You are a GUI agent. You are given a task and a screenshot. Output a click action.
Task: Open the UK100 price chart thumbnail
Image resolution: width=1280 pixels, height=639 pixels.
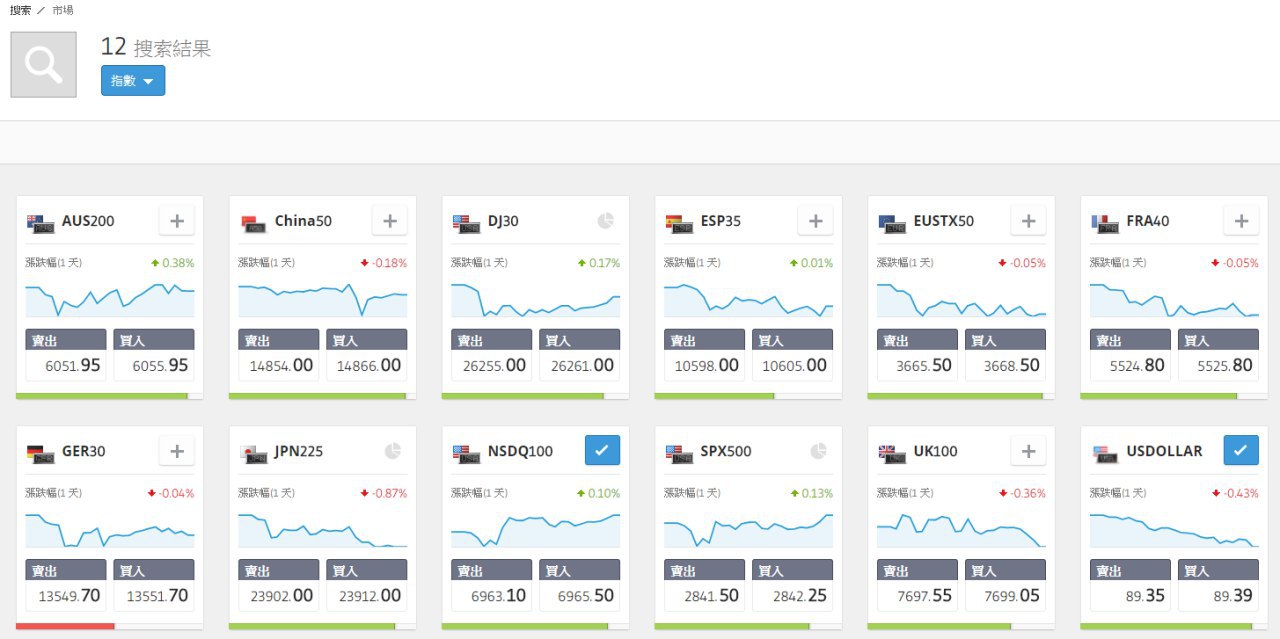point(961,530)
